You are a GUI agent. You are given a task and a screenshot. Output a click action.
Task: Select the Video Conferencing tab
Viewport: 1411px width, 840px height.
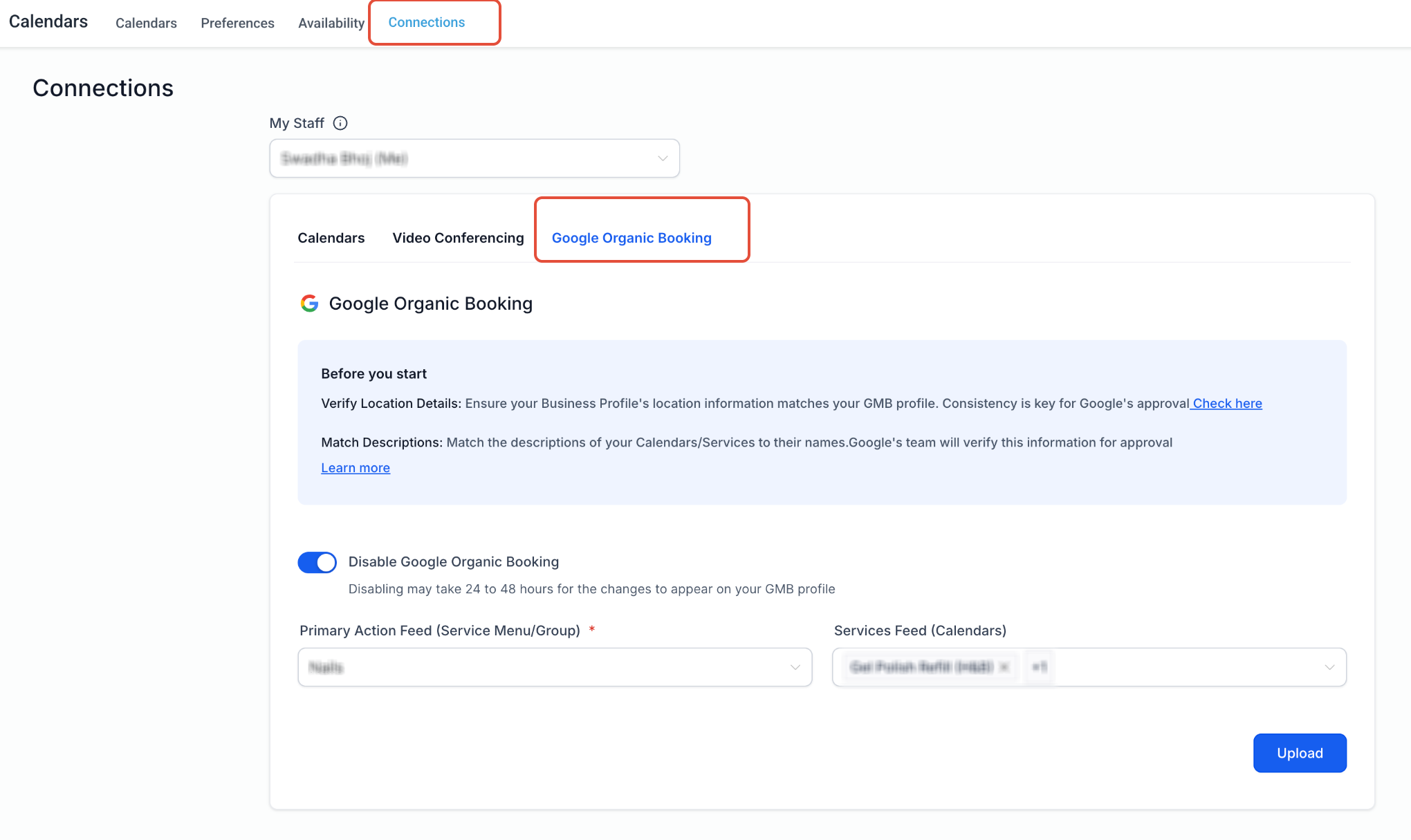(x=459, y=238)
